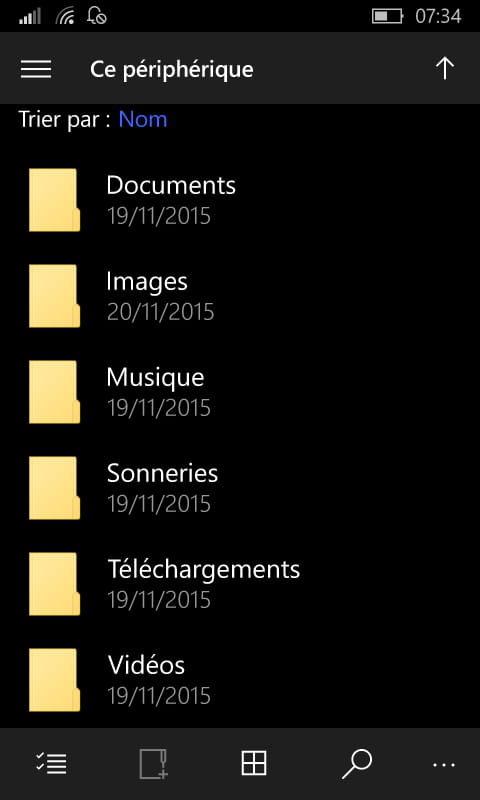Tap the Sonneries folder icon
The image size is (480, 800).
[54, 488]
